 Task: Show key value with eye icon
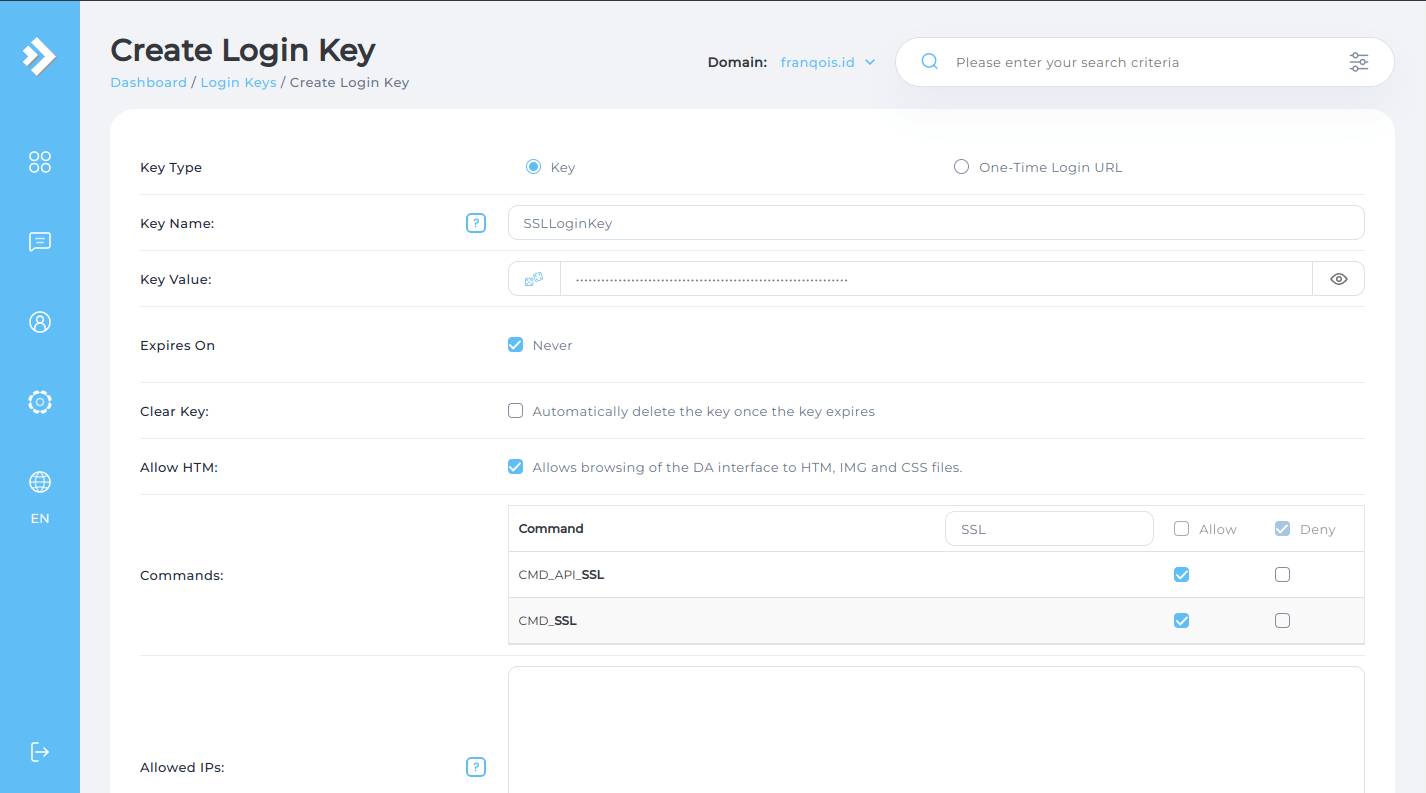1339,279
